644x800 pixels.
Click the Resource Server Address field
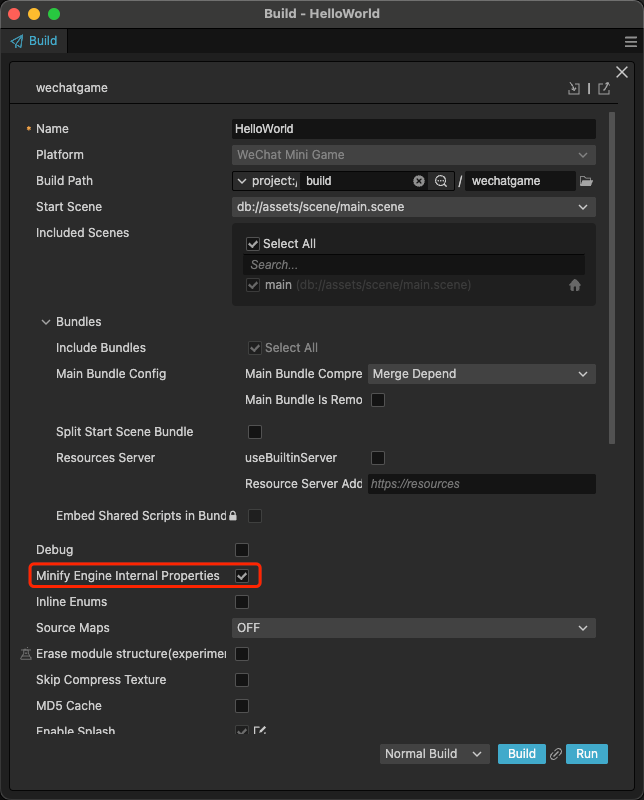481,484
